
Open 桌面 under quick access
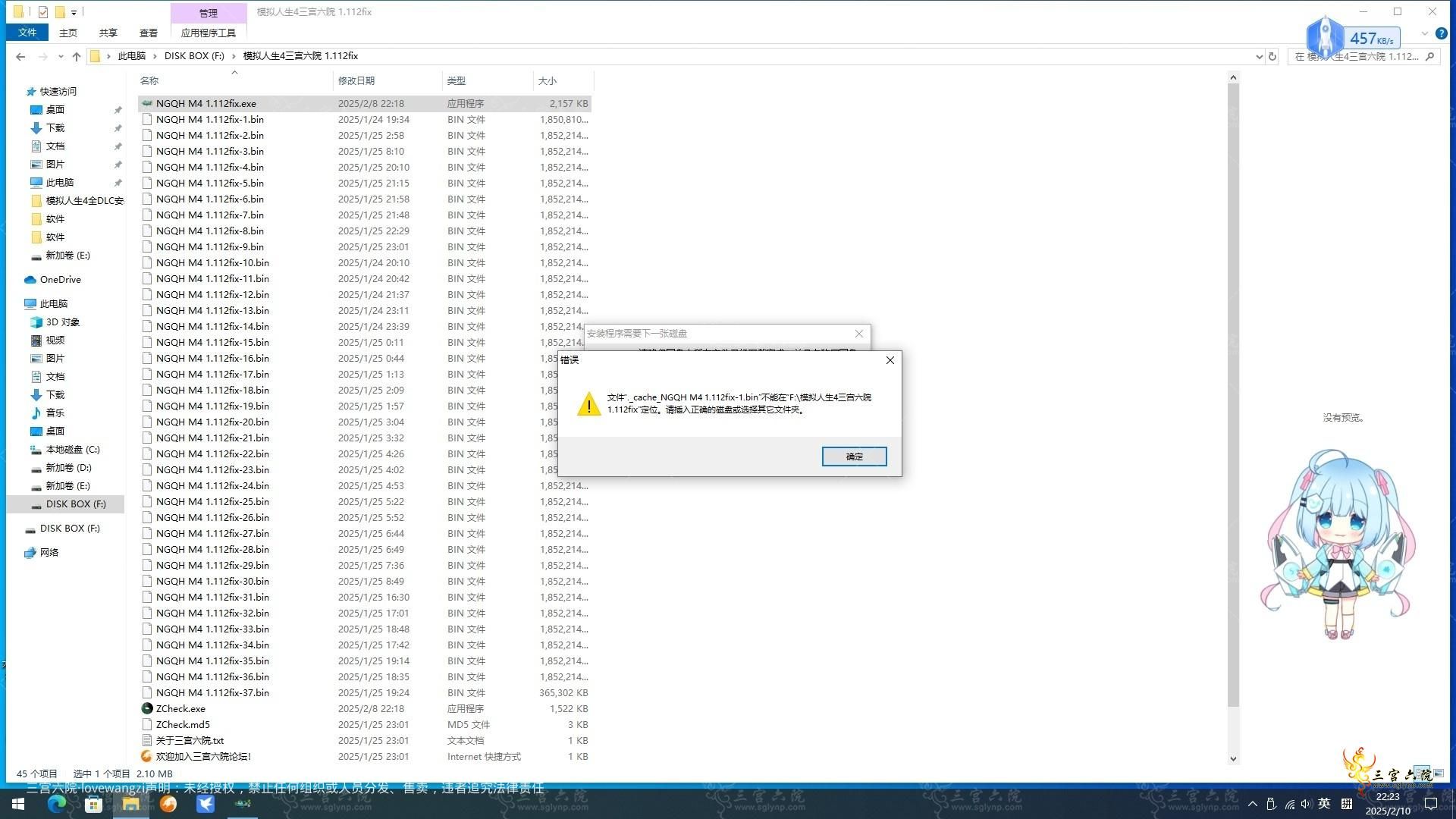pyautogui.click(x=55, y=110)
